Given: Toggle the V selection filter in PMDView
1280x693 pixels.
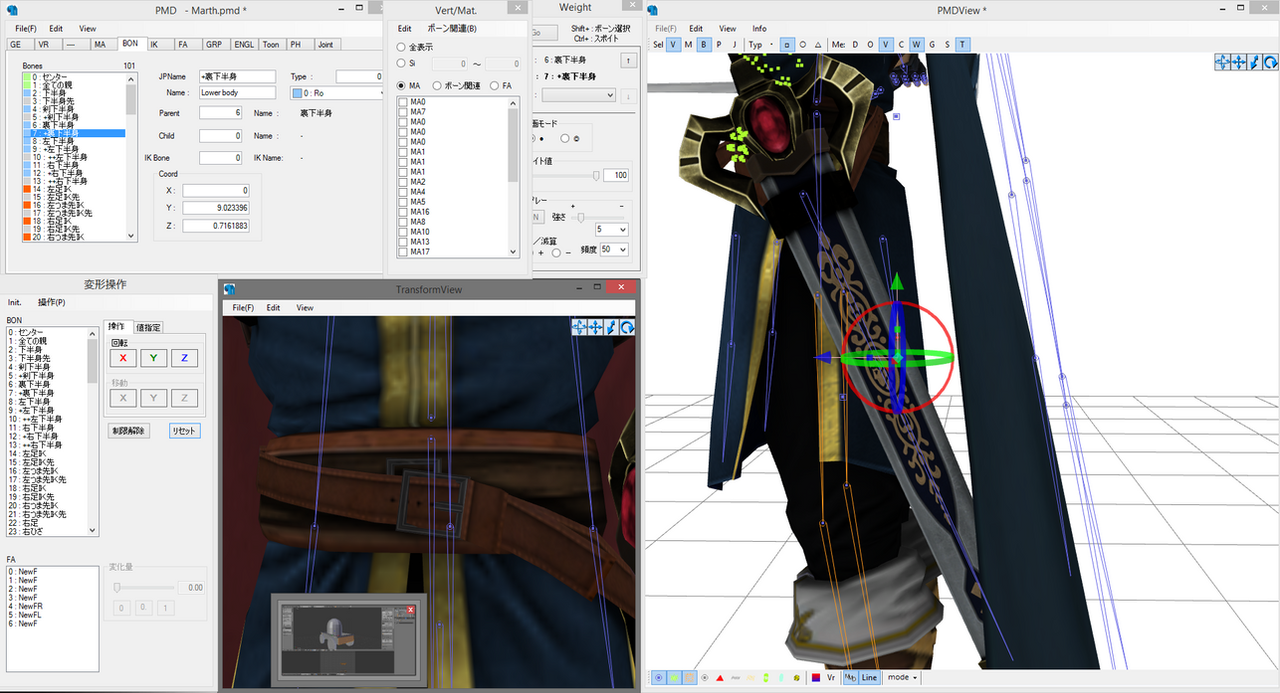Looking at the screenshot, I should (673, 44).
